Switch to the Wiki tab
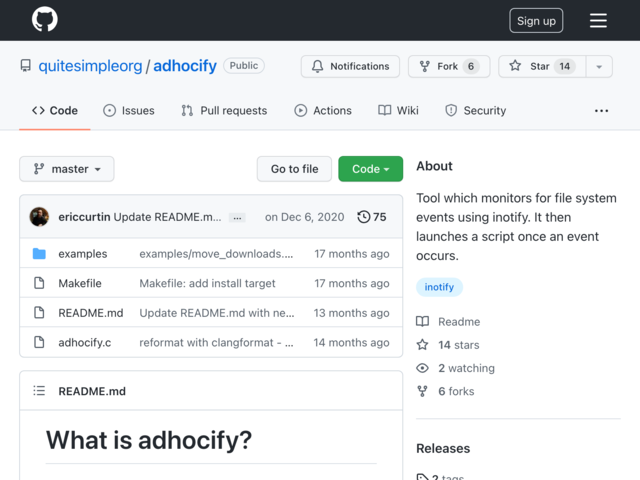Image resolution: width=640 pixels, height=480 pixels. (398, 111)
